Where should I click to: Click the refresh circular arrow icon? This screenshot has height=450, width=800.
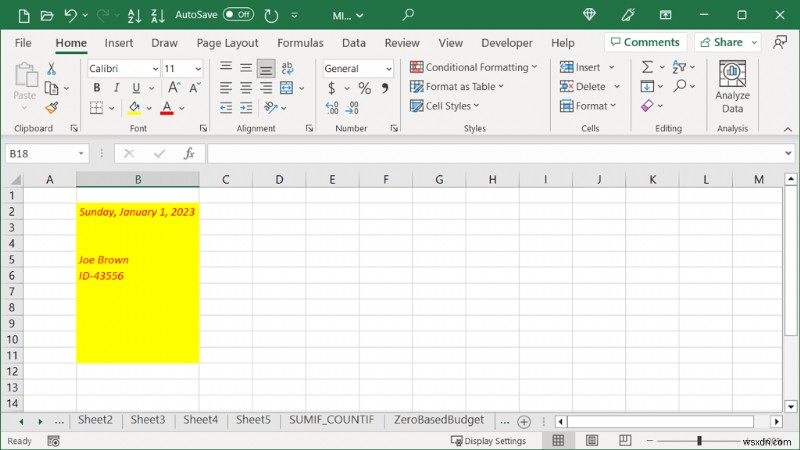pyautogui.click(x=271, y=15)
